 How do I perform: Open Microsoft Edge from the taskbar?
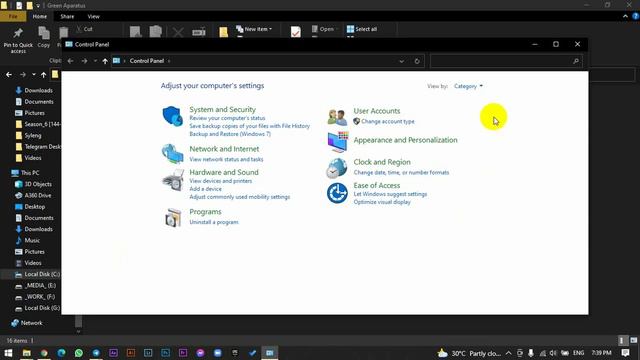(61, 353)
